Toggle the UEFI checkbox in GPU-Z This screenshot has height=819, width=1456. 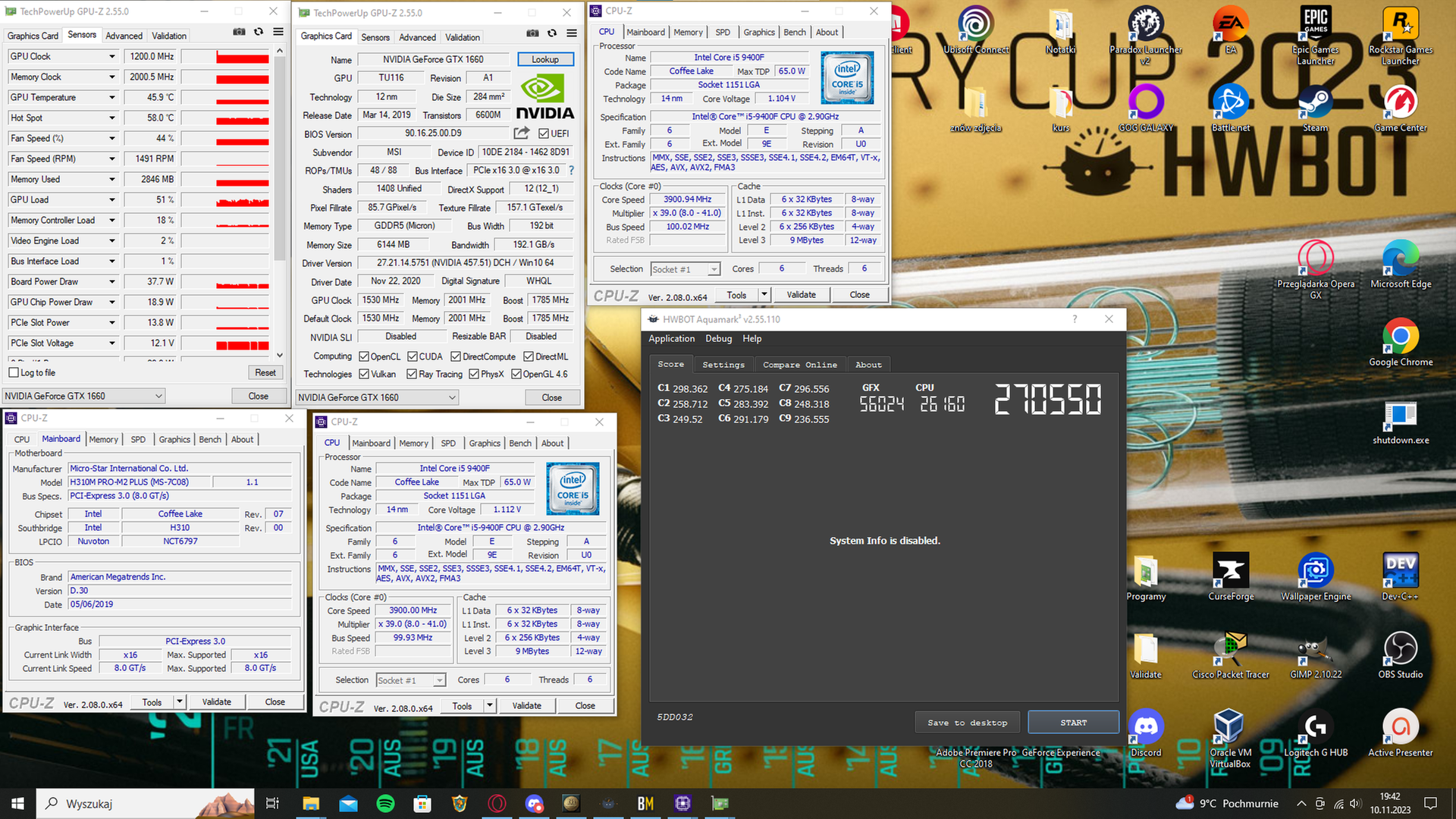pos(544,133)
